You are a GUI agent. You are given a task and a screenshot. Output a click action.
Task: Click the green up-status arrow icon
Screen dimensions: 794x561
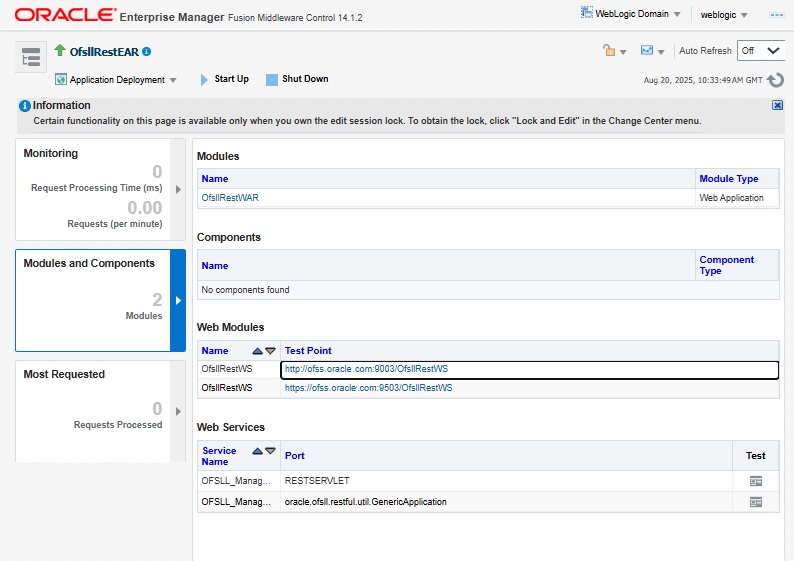point(60,50)
